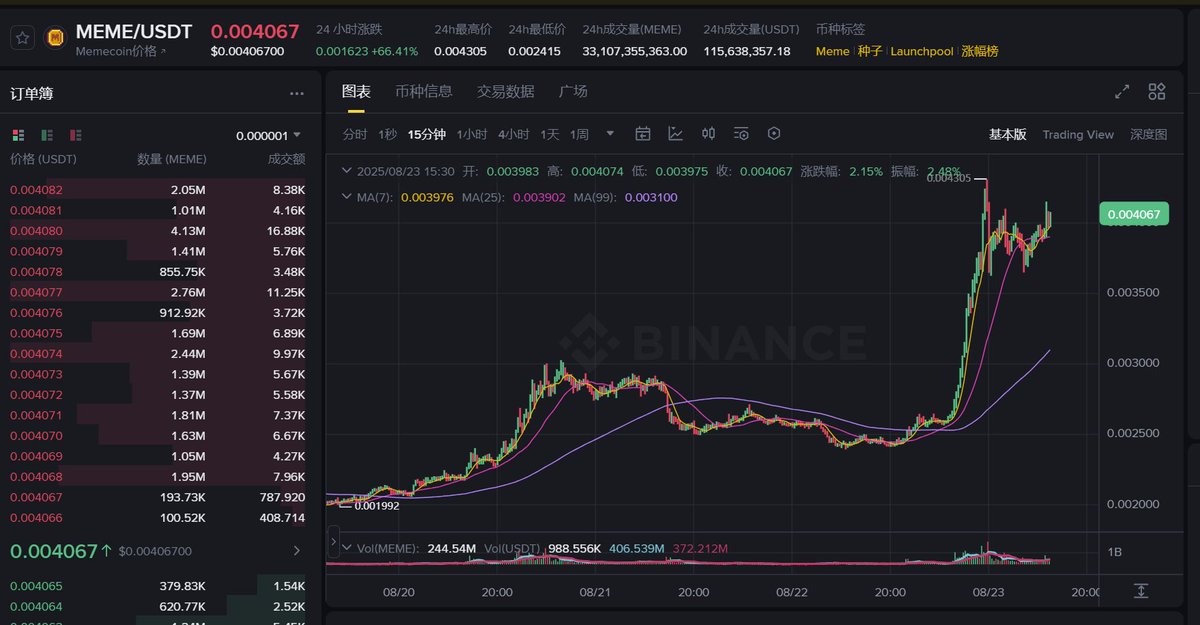1200x625 pixels.
Task: Expand more time intervals dropdown arrow
Action: tap(610, 134)
